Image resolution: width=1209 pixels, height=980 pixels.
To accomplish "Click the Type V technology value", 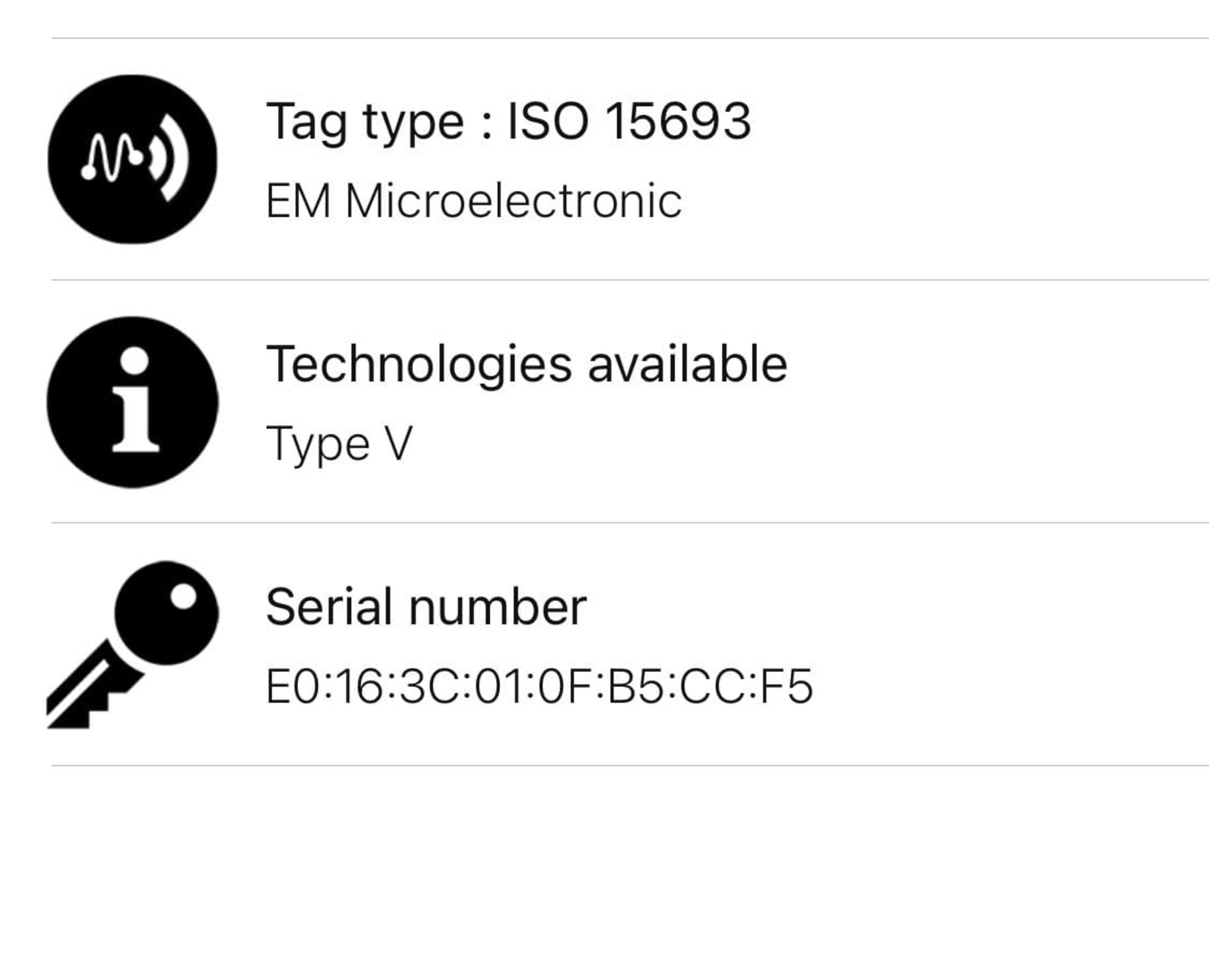I will (340, 444).
